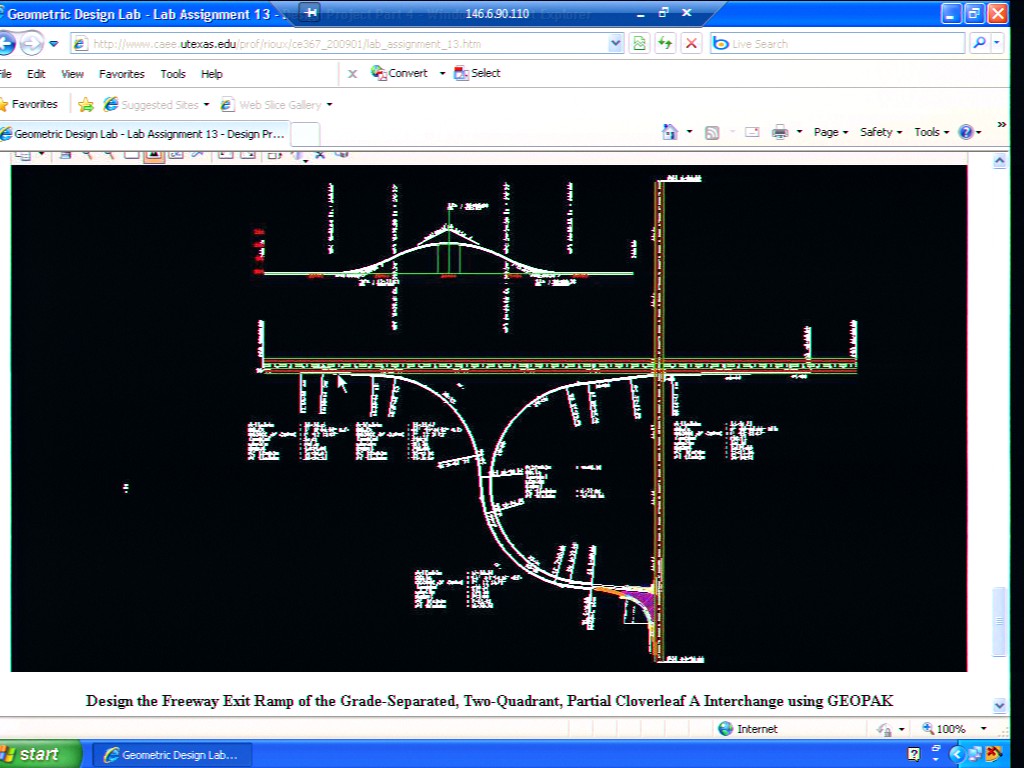
Task: Click the browser Back arrow button
Action: tap(6, 44)
